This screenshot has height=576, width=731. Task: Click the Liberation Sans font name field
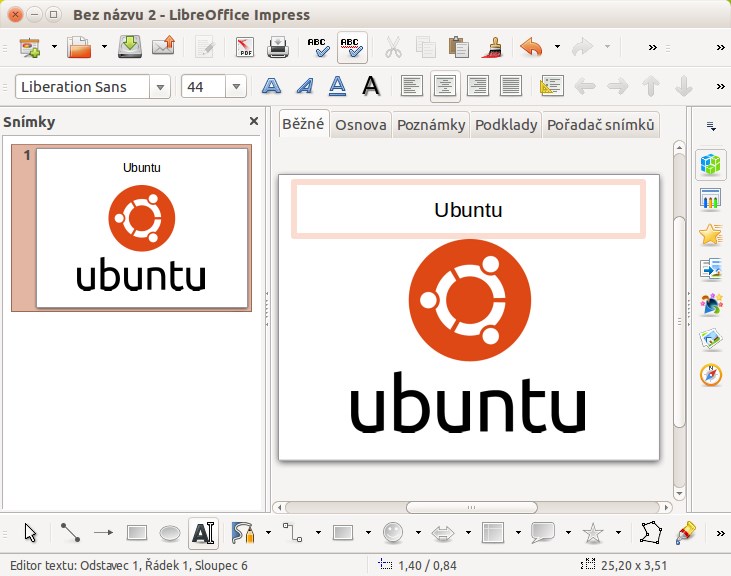pyautogui.click(x=83, y=87)
